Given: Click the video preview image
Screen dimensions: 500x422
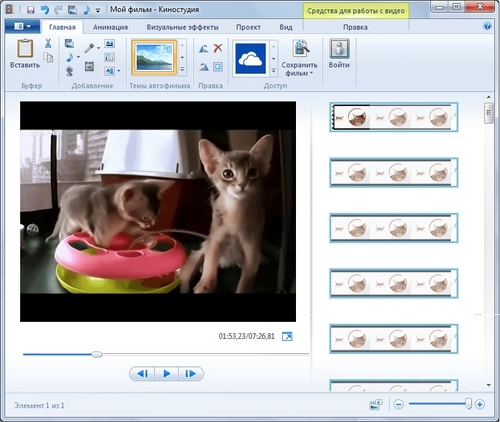Looking at the screenshot, I should pos(158,212).
